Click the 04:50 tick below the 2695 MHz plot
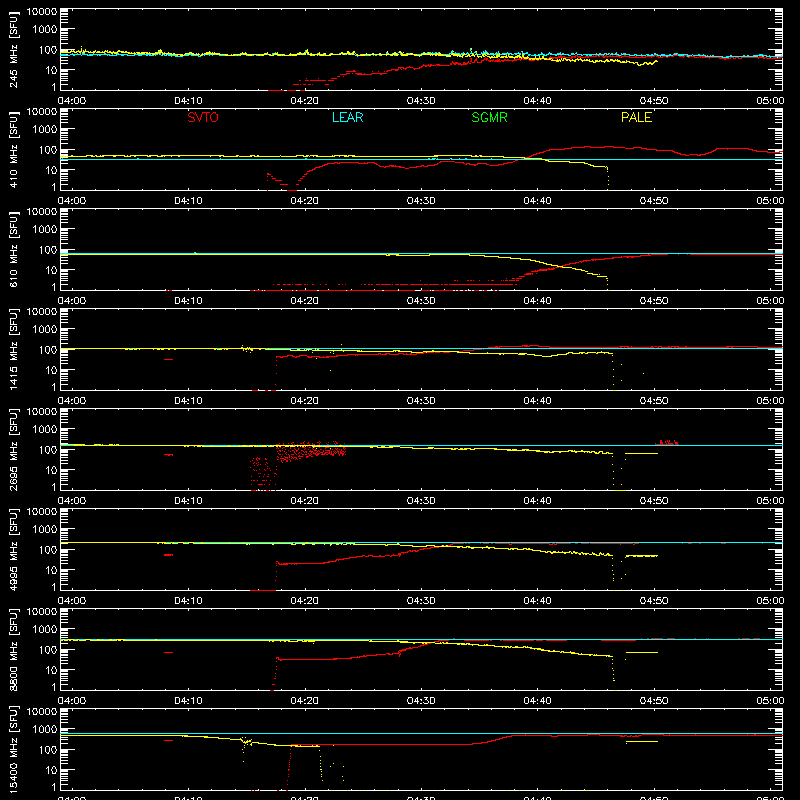The width and height of the screenshot is (800, 800). (654, 501)
